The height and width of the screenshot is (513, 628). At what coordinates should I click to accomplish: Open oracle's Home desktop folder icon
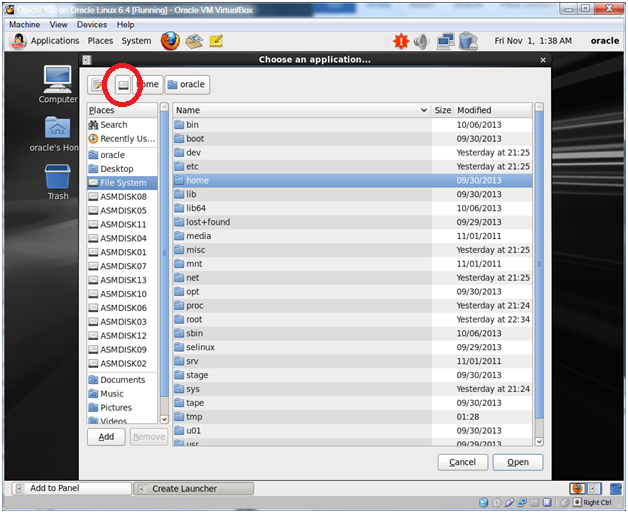tap(57, 129)
